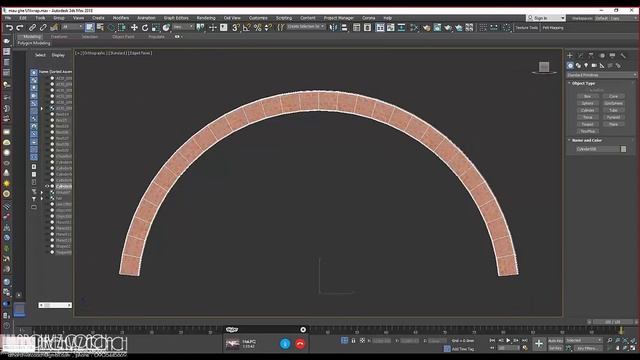Activate the Select Object tool
This screenshot has height=360, width=640.
[x=89, y=27]
